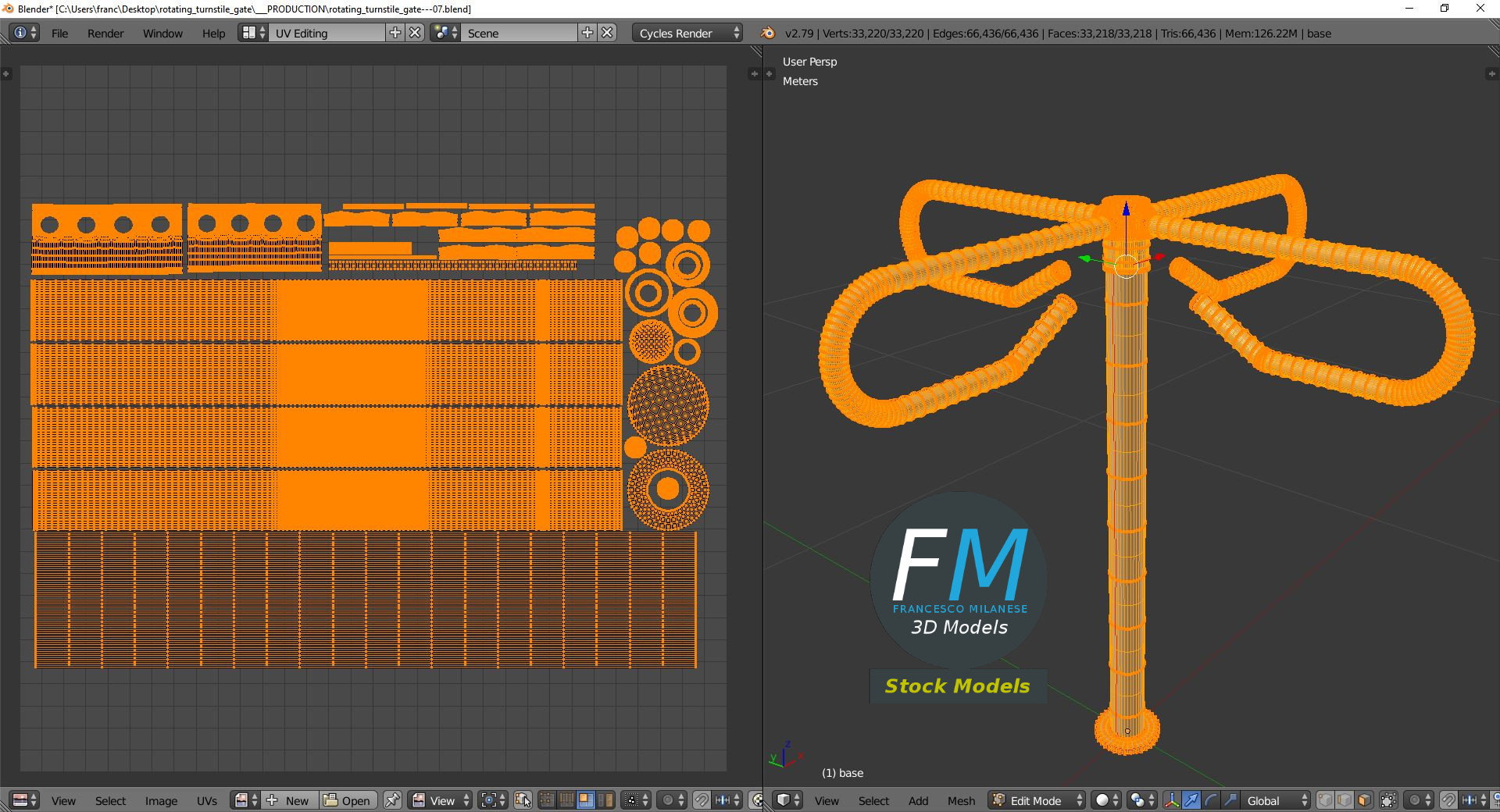
Task: Select UV edge selection mode
Action: (566, 800)
